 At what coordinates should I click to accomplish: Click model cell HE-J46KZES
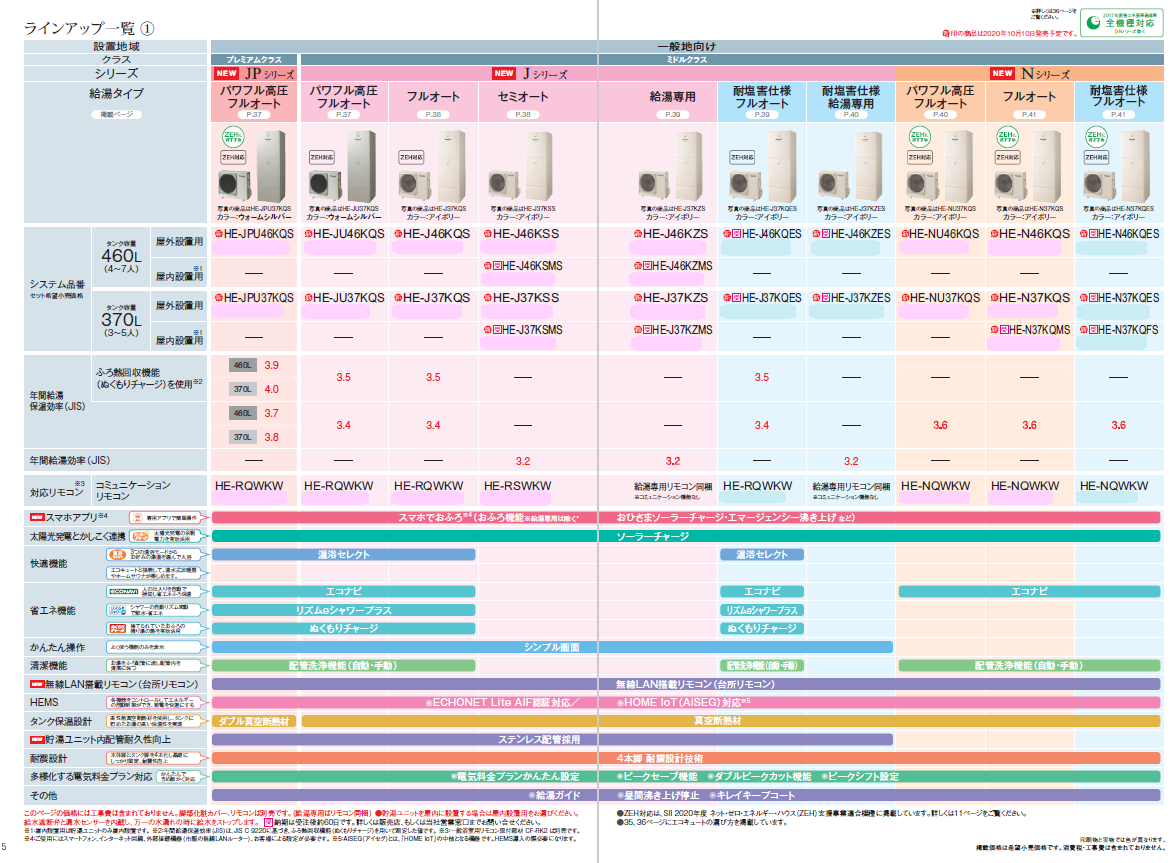point(851,234)
